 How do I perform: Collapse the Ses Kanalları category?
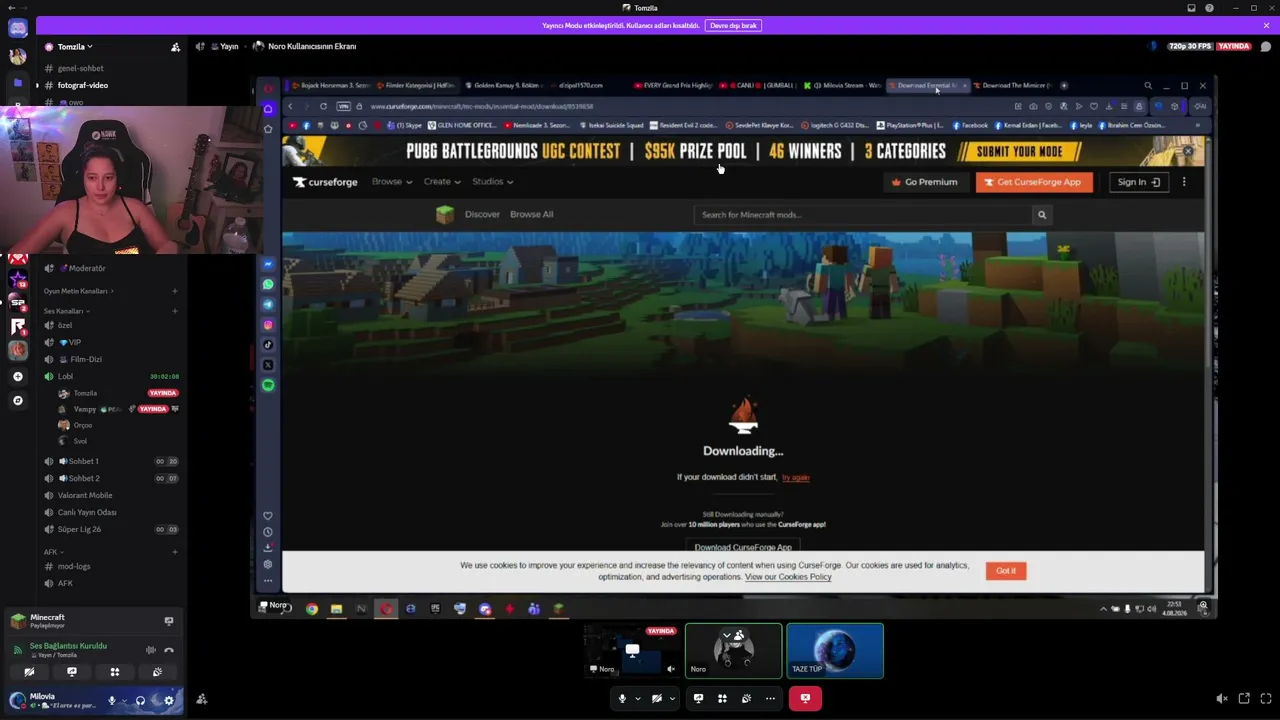66,311
